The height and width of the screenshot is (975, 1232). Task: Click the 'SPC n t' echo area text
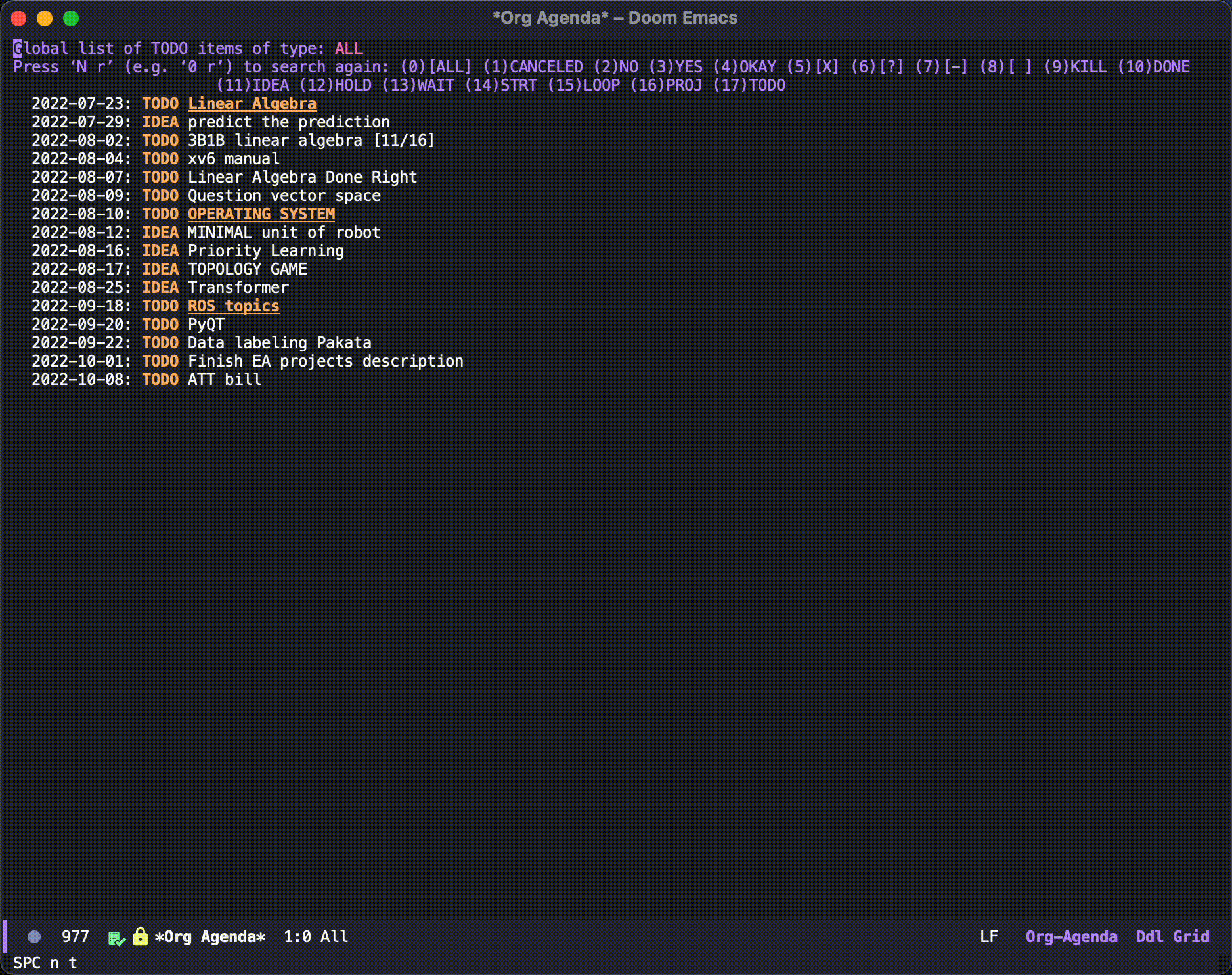[x=45, y=963]
